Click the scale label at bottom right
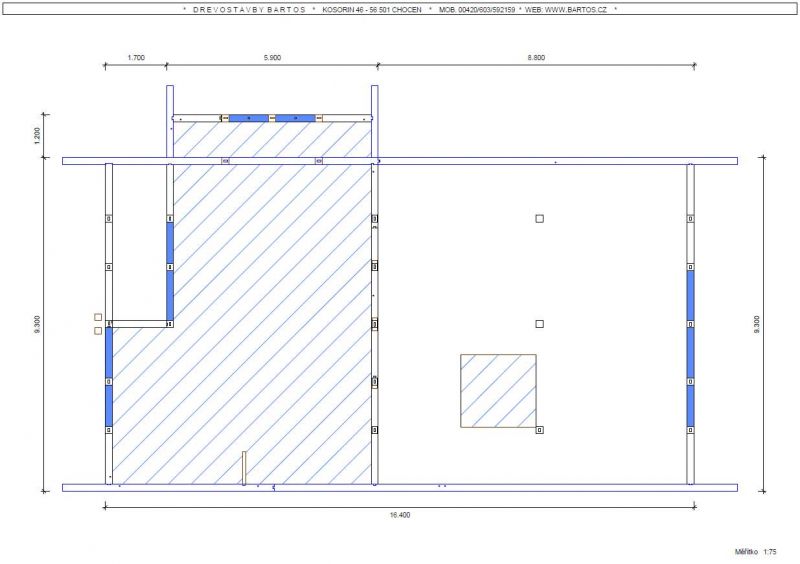This screenshot has height=564, width=800. 756,551
